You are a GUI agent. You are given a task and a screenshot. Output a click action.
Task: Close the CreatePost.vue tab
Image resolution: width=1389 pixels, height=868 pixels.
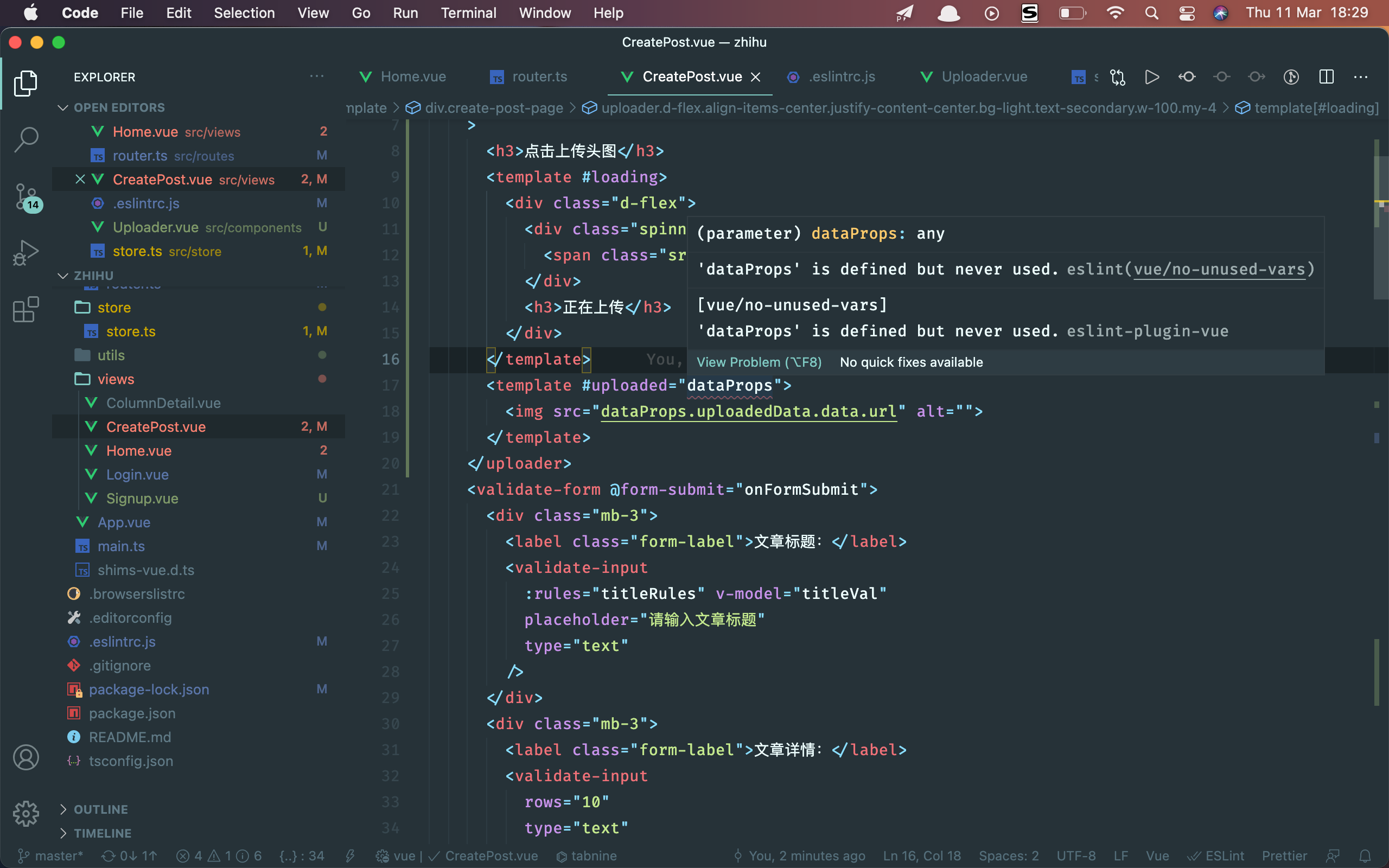(x=756, y=77)
